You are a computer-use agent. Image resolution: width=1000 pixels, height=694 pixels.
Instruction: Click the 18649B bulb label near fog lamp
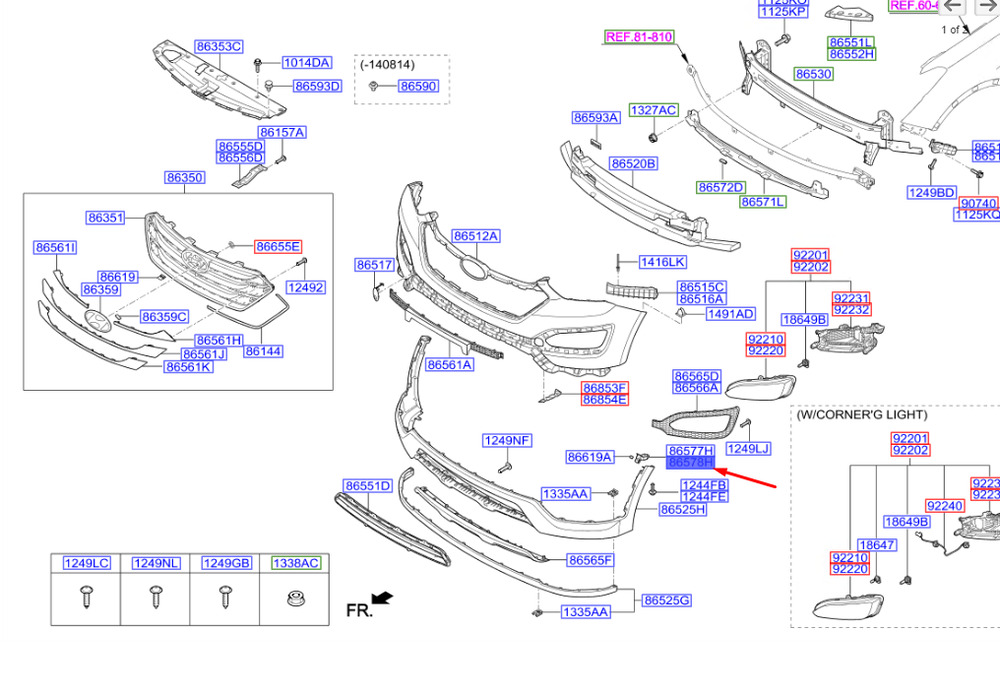805,320
